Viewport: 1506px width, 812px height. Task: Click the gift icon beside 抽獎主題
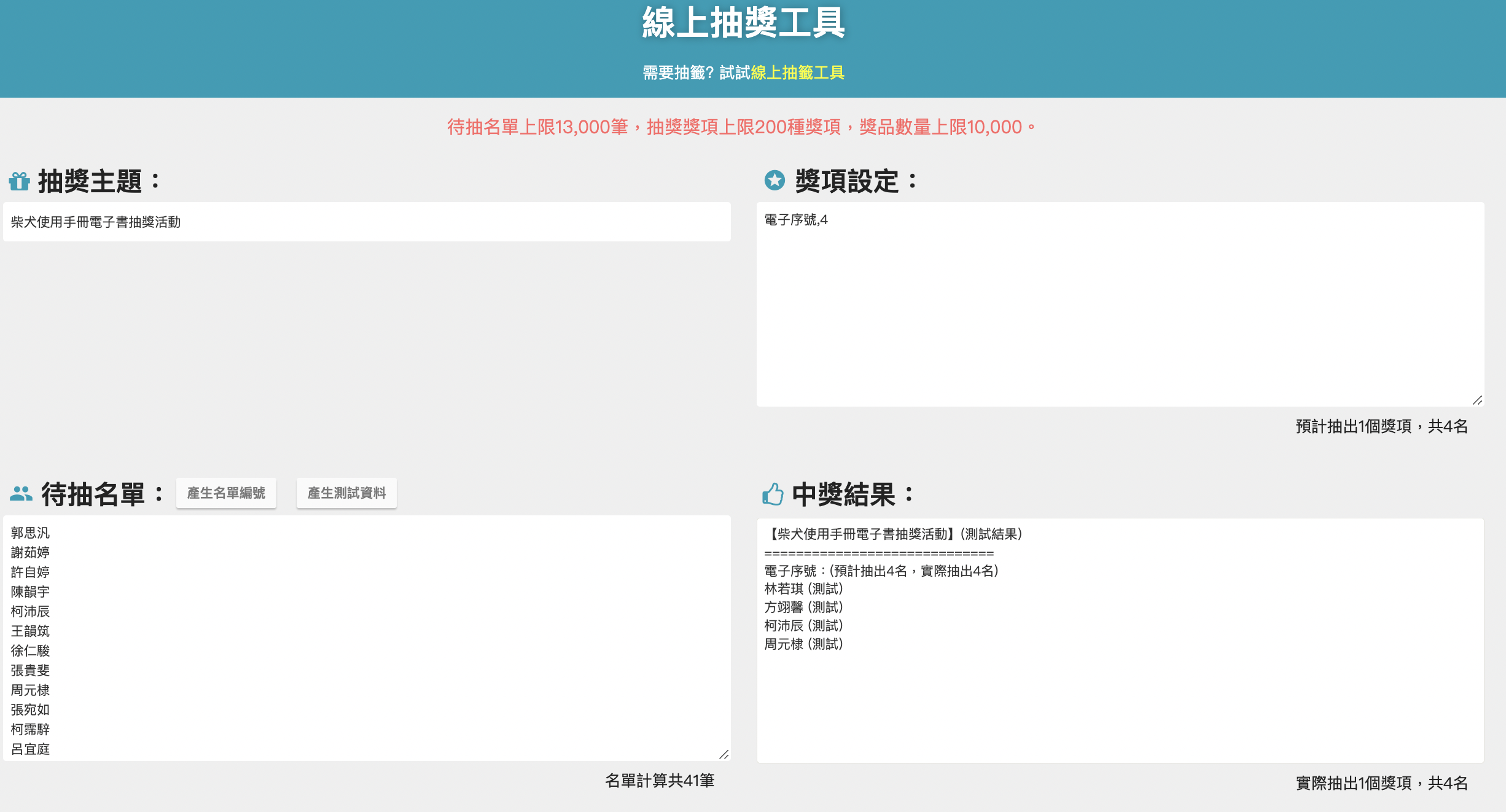point(19,180)
